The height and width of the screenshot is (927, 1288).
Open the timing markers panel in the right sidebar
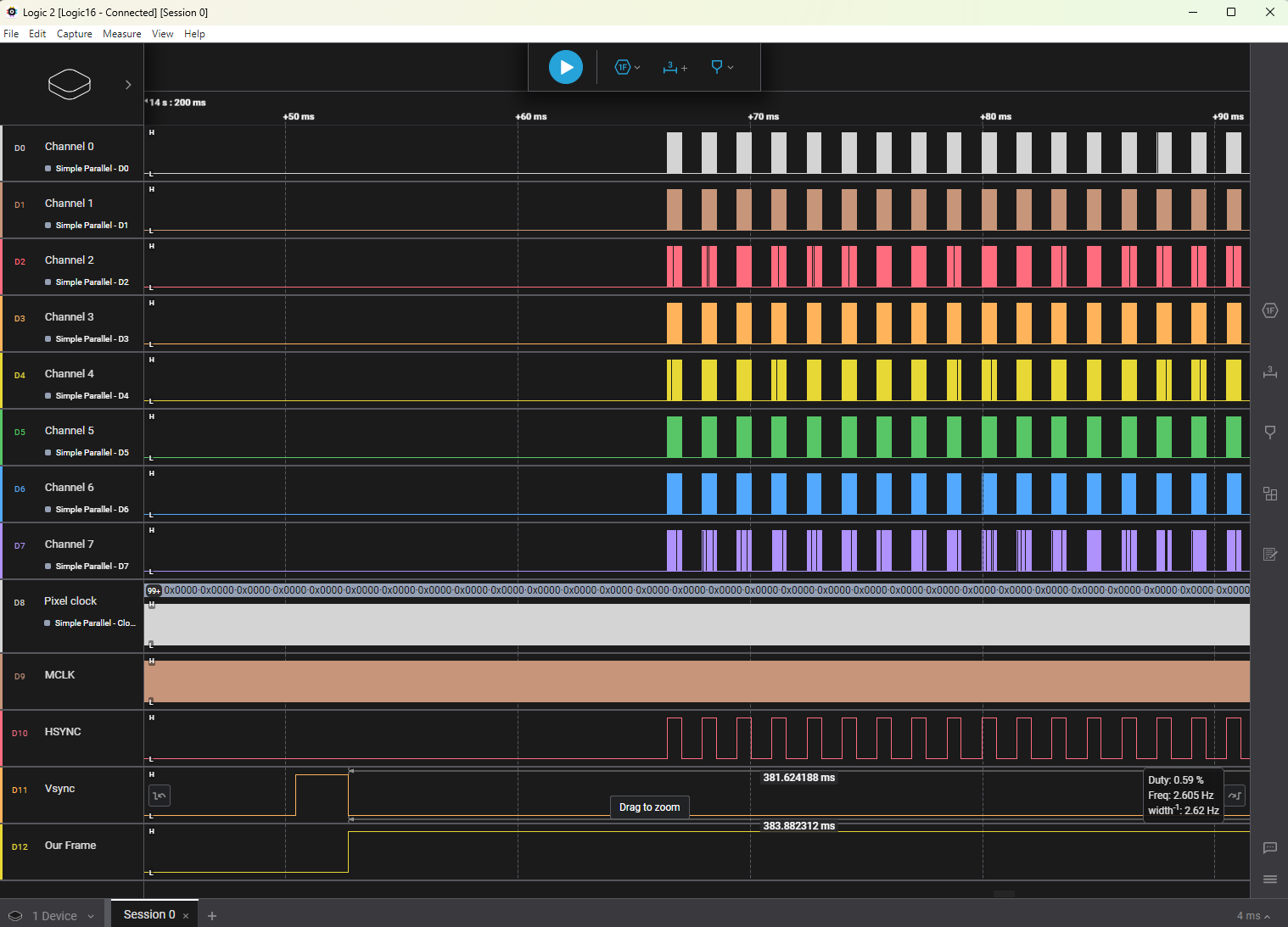(x=1269, y=432)
